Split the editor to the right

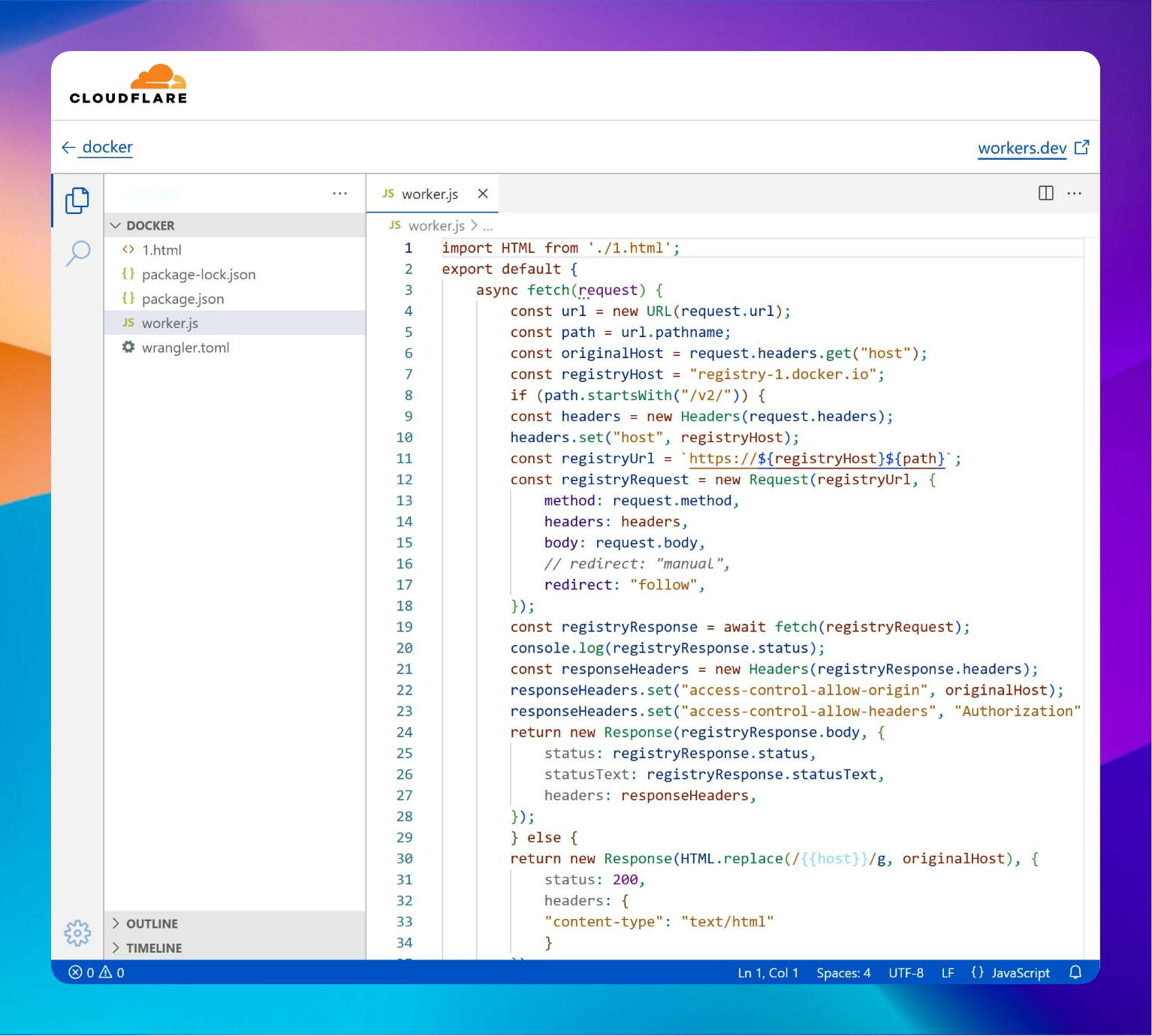point(1045,194)
